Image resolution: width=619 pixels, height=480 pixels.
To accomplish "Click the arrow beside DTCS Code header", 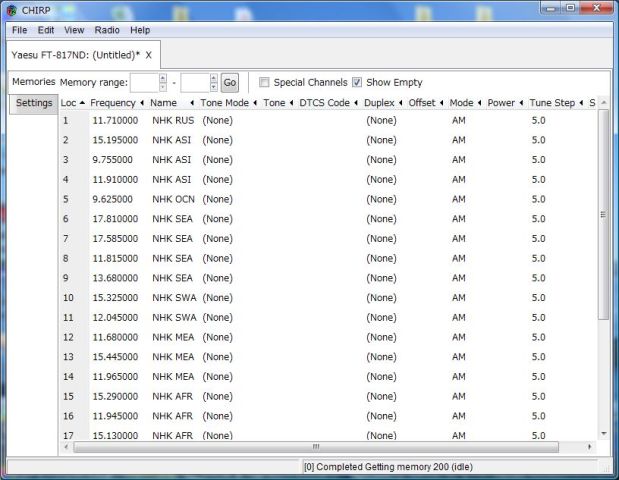I will click(356, 103).
